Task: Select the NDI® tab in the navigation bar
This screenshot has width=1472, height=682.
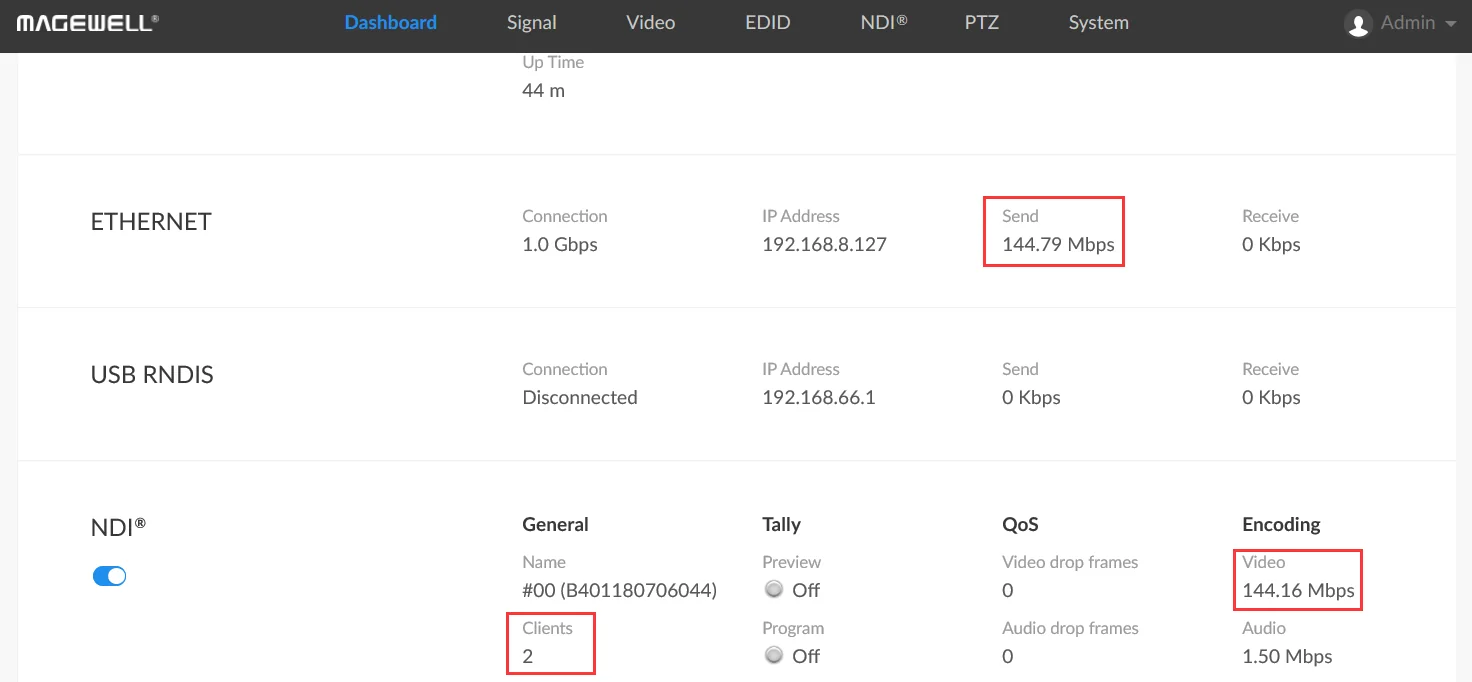Action: 884,23
